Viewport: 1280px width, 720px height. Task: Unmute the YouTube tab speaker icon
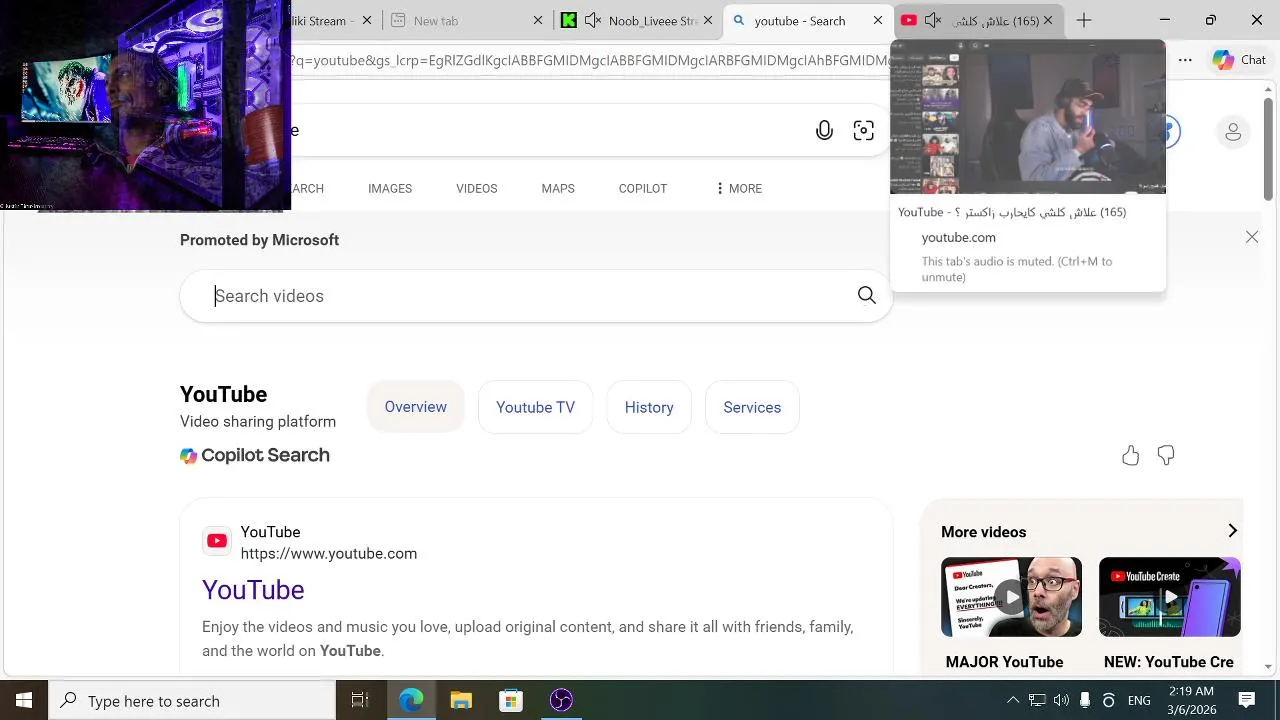coord(932,20)
